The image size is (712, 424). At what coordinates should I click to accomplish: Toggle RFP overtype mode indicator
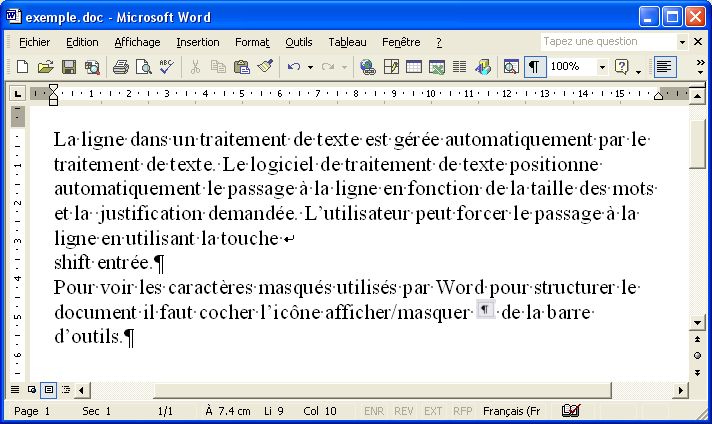click(x=462, y=411)
